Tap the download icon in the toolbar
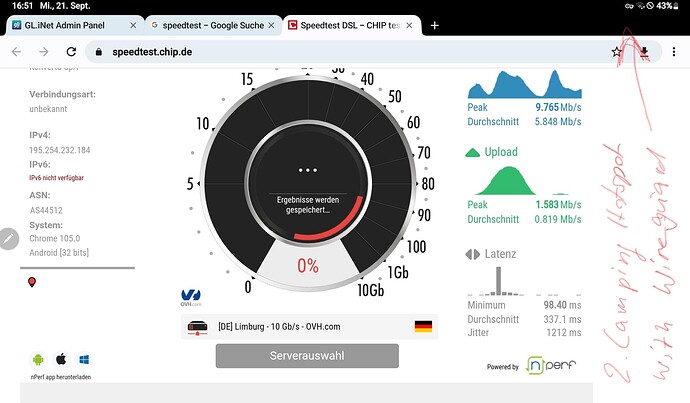Image resolution: width=690 pixels, height=403 pixels. coord(645,51)
